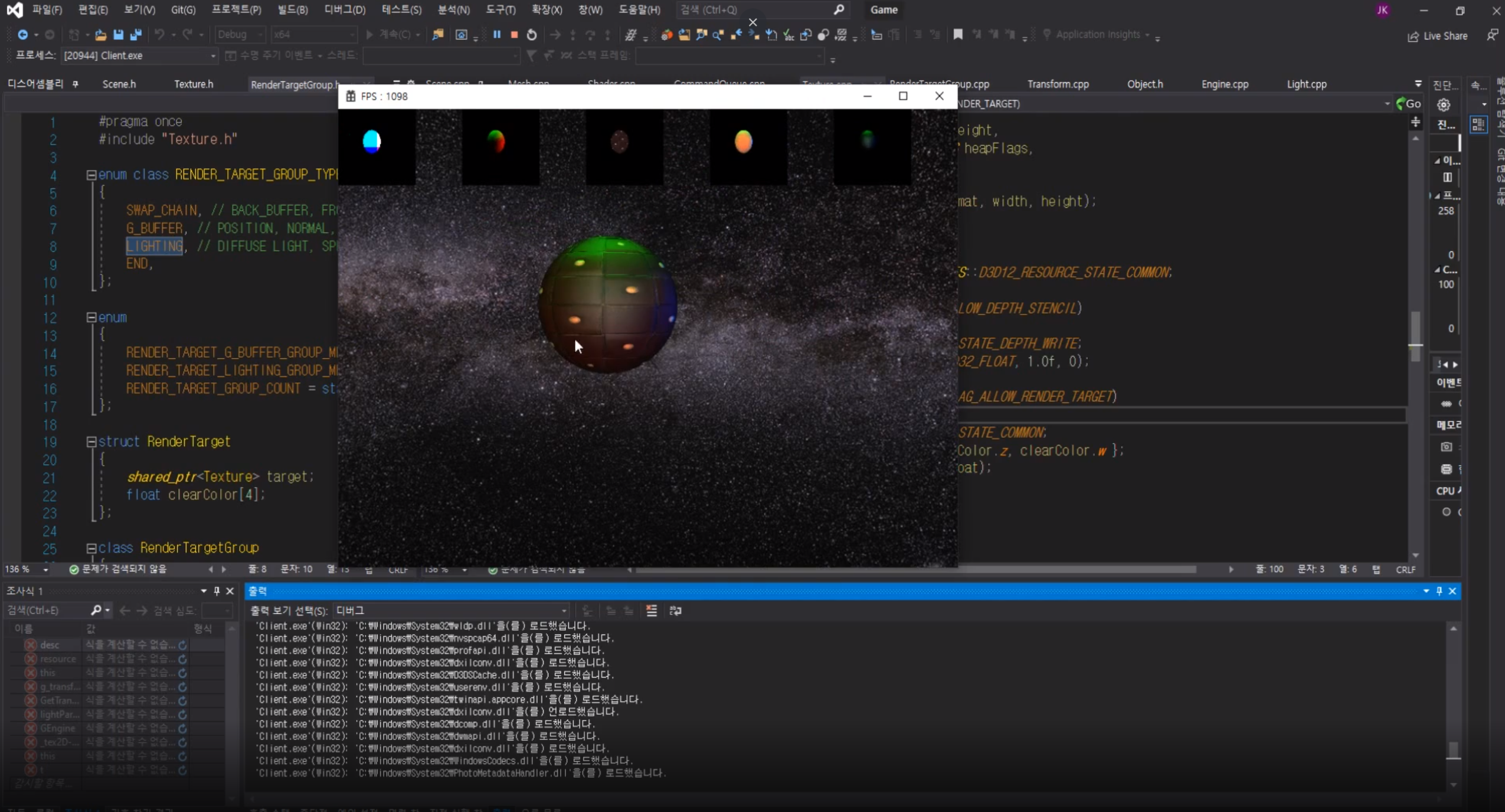The width and height of the screenshot is (1505, 812).
Task: Switch to the Transform.cpp tab
Action: (x=1058, y=84)
